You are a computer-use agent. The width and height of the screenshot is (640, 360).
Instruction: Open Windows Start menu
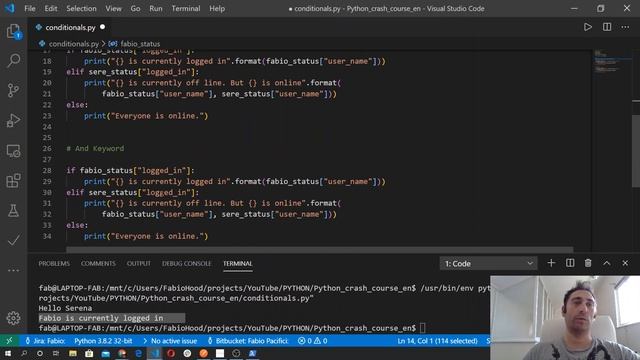tap(7, 353)
